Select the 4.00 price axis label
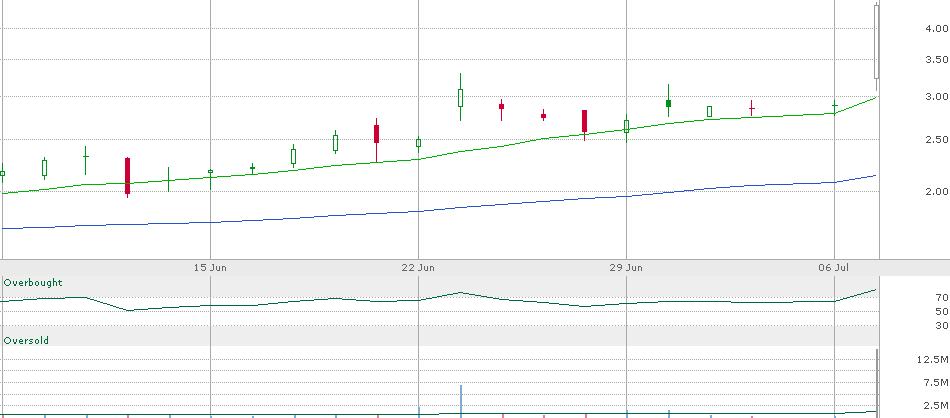Image resolution: width=950 pixels, height=418 pixels. pos(937,28)
